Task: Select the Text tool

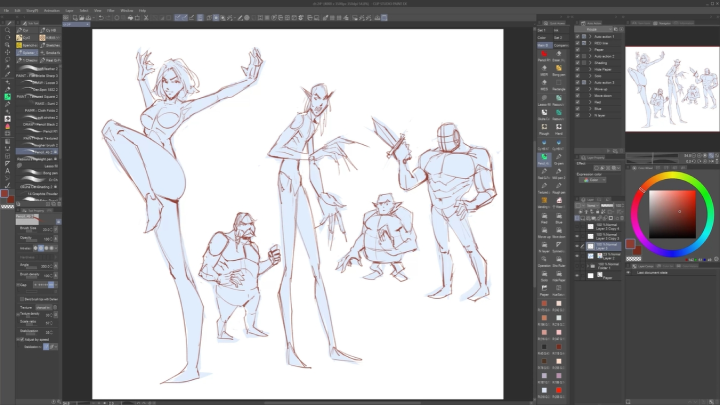Action: pos(7,171)
